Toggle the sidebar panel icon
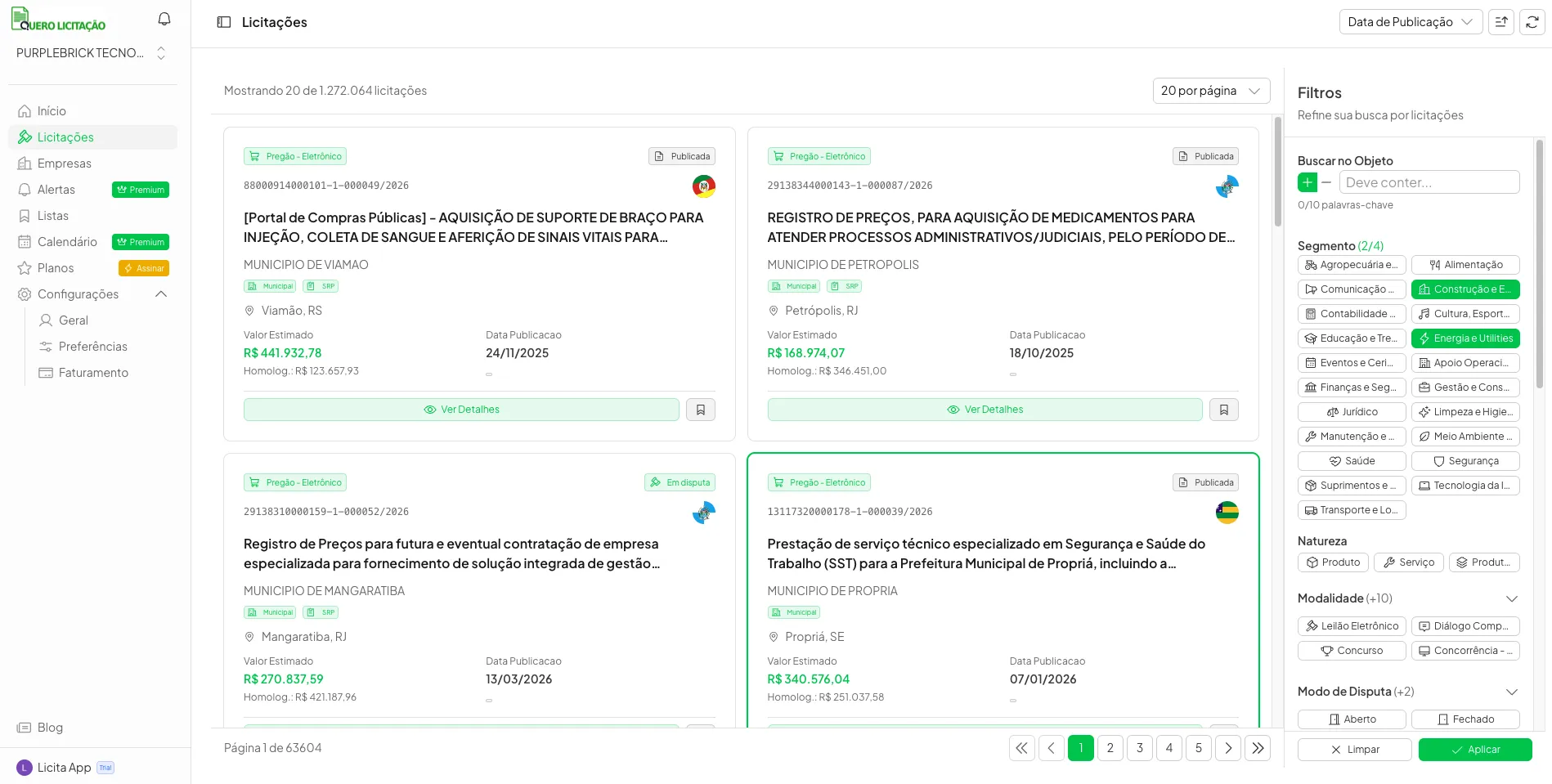 [x=224, y=22]
